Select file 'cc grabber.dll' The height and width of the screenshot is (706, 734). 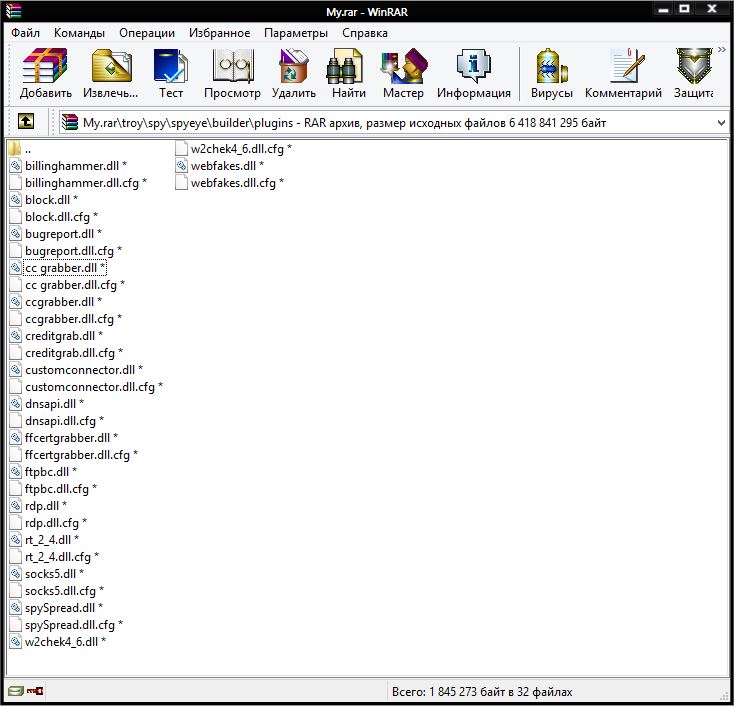(x=65, y=268)
